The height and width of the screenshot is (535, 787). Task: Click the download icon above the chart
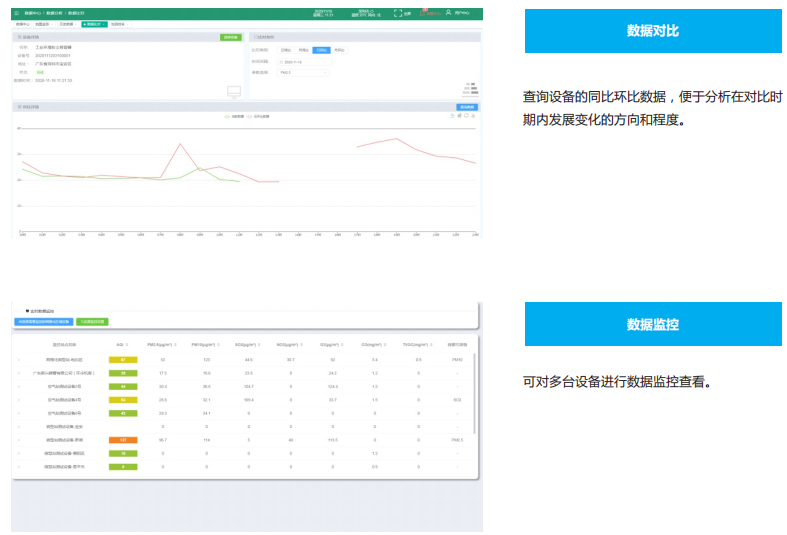(475, 116)
